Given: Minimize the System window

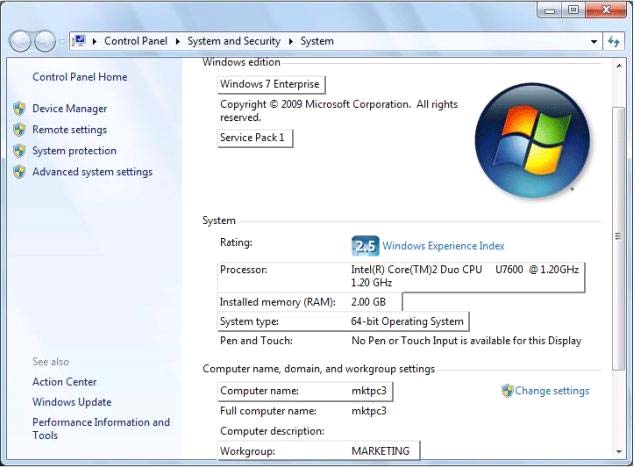Looking at the screenshot, I should [549, 10].
